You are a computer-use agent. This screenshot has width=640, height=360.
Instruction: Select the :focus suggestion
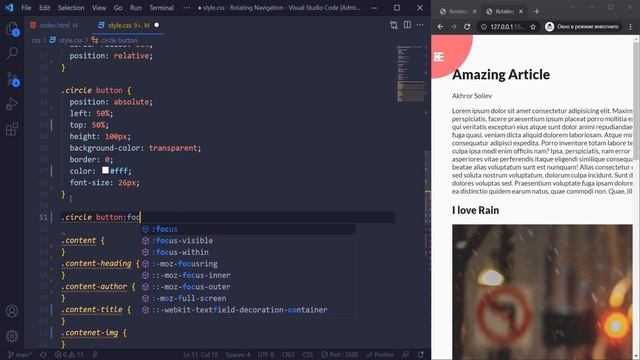pyautogui.click(x=248, y=229)
